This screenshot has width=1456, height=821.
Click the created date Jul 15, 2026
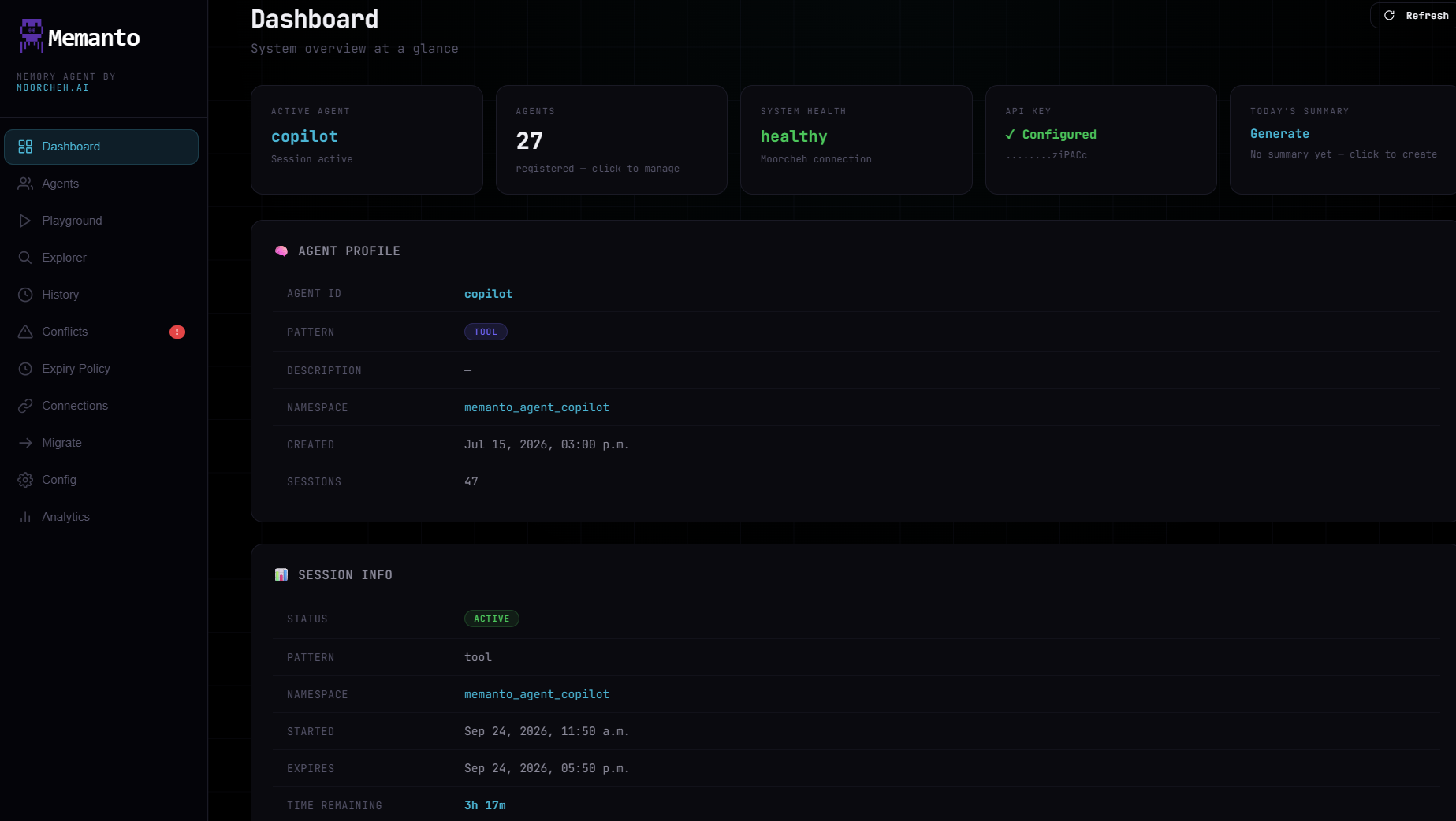(x=546, y=444)
